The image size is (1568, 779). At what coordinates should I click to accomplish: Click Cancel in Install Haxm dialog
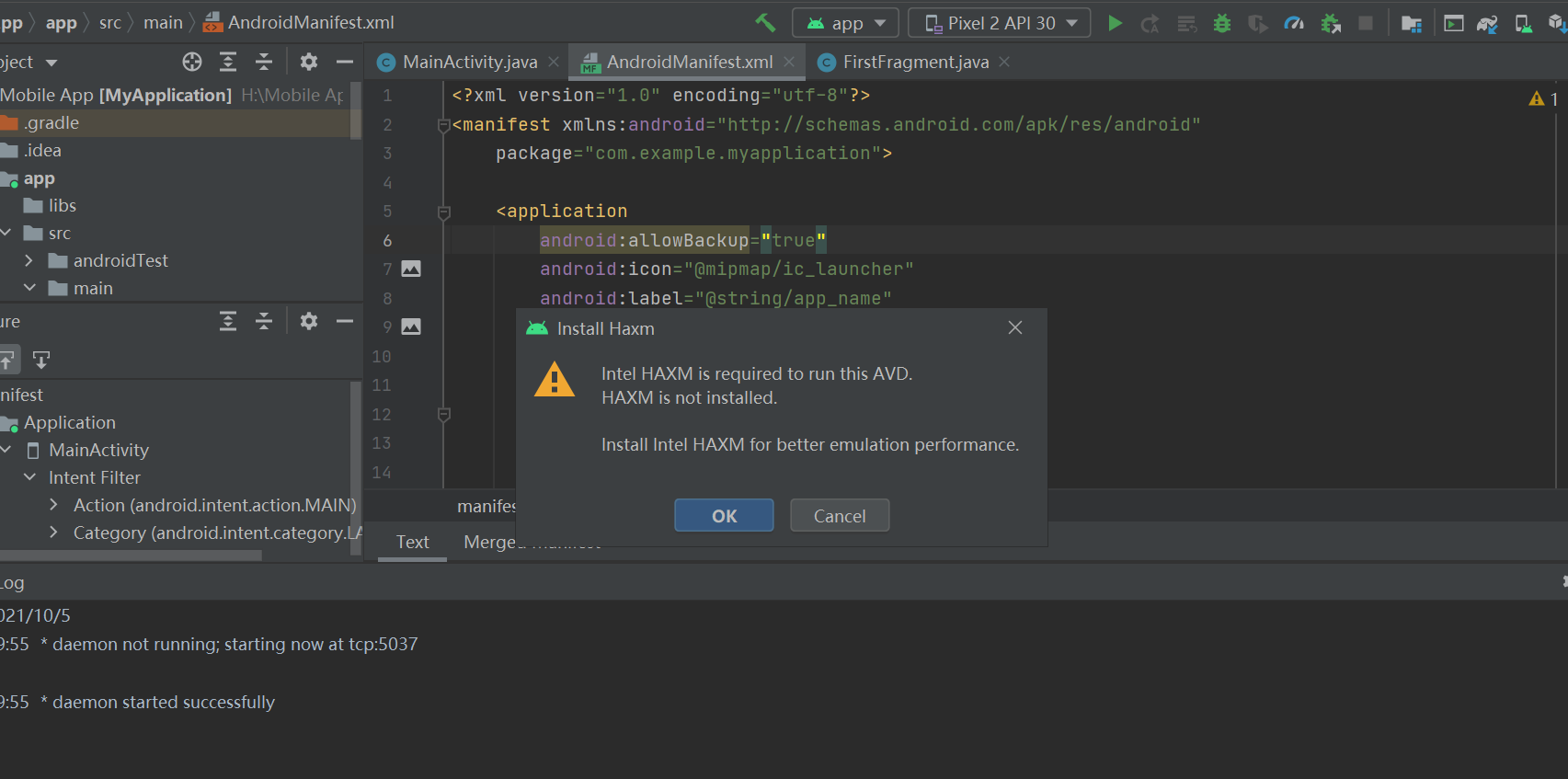coord(840,515)
